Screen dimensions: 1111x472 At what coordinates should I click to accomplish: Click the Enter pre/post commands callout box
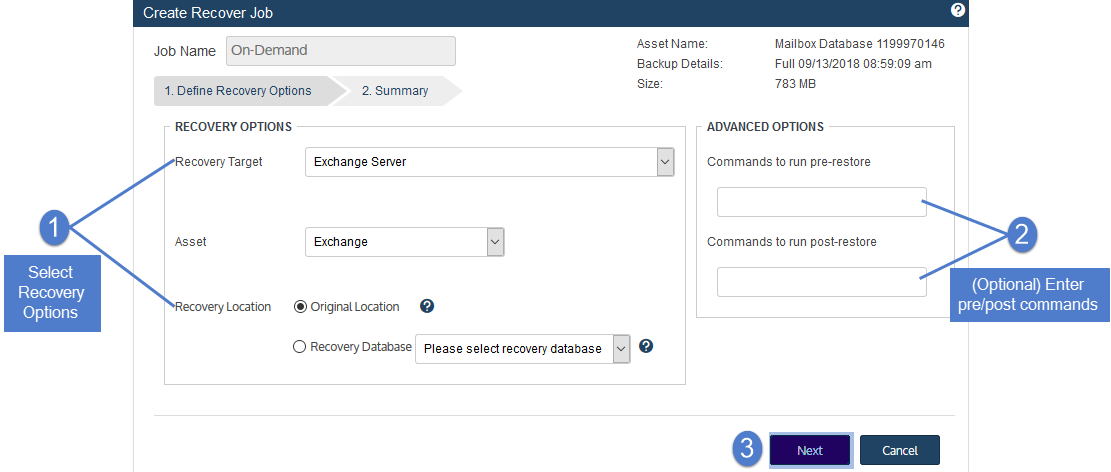pos(1029,295)
